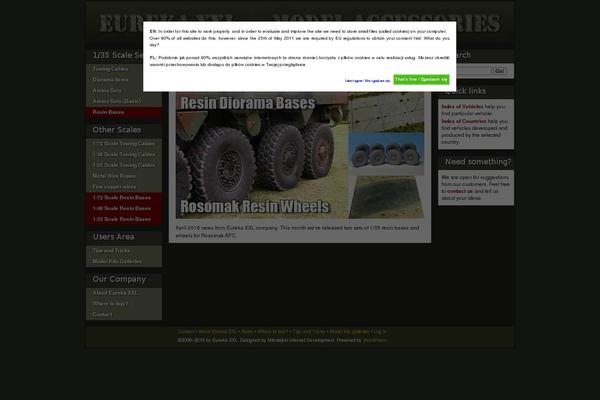This screenshot has height=400, width=600.
Task: Open Model Kits Galleries under Users Area
Action: click(x=124, y=261)
